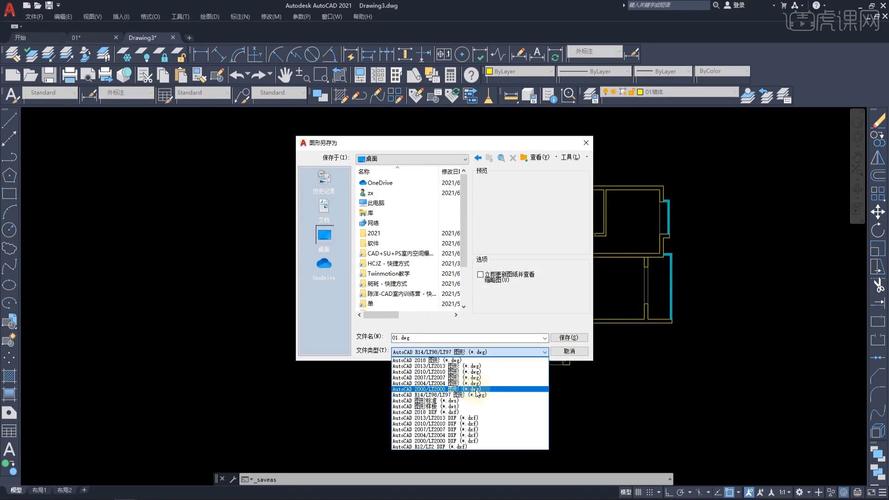Screen dimensions: 889x500
Task: Click the Pan hand tool icon
Action: 285,75
